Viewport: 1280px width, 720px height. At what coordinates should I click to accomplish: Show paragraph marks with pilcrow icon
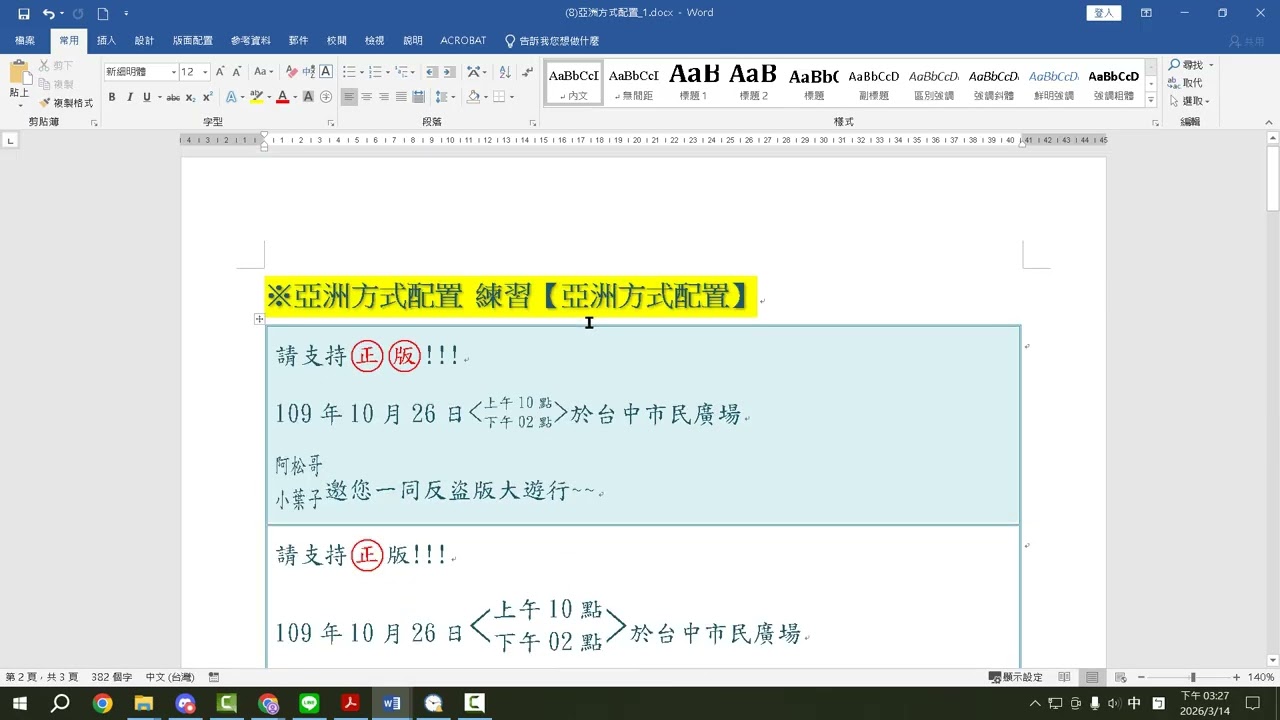[x=525, y=72]
